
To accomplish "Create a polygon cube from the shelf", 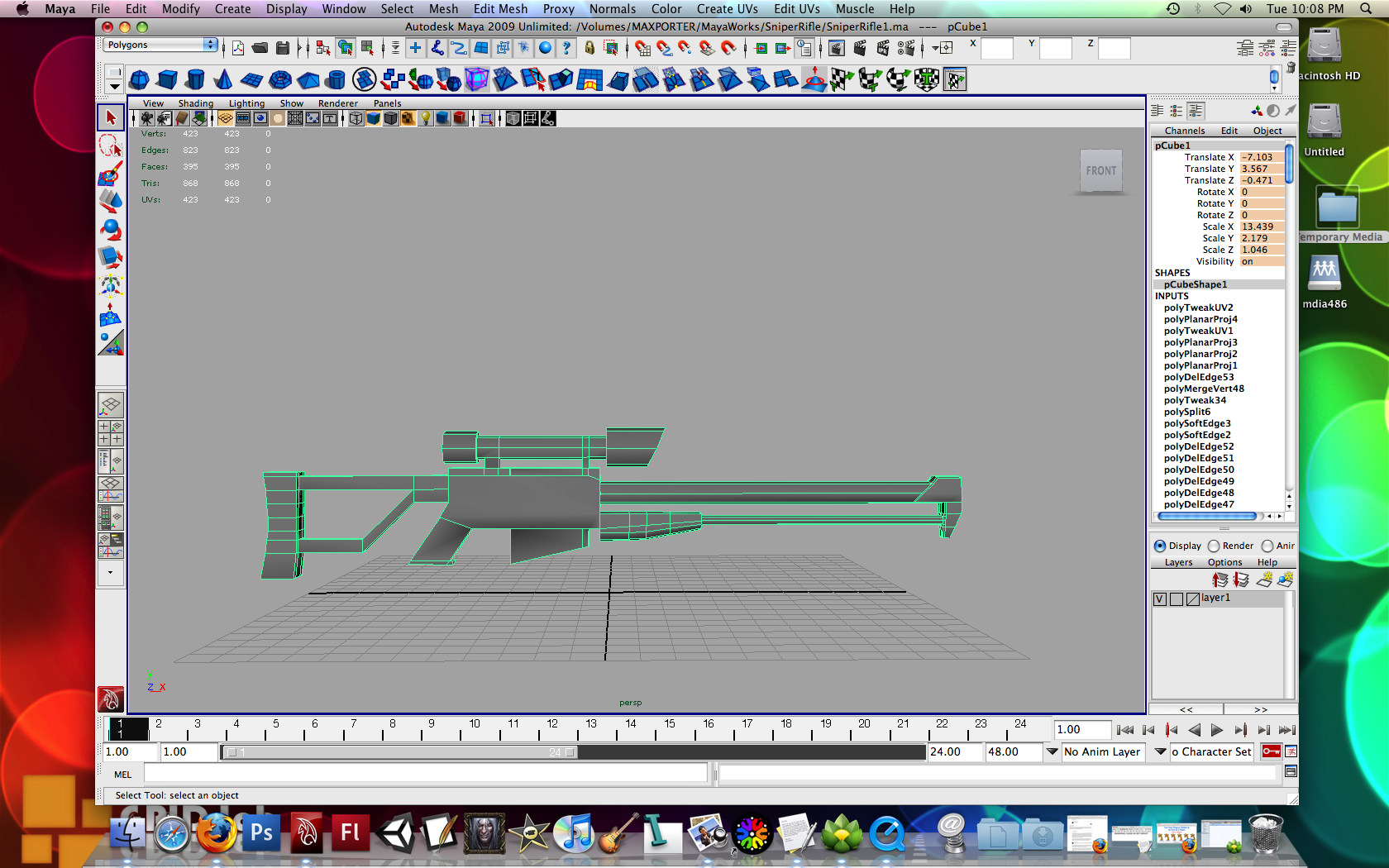I will pos(167,79).
